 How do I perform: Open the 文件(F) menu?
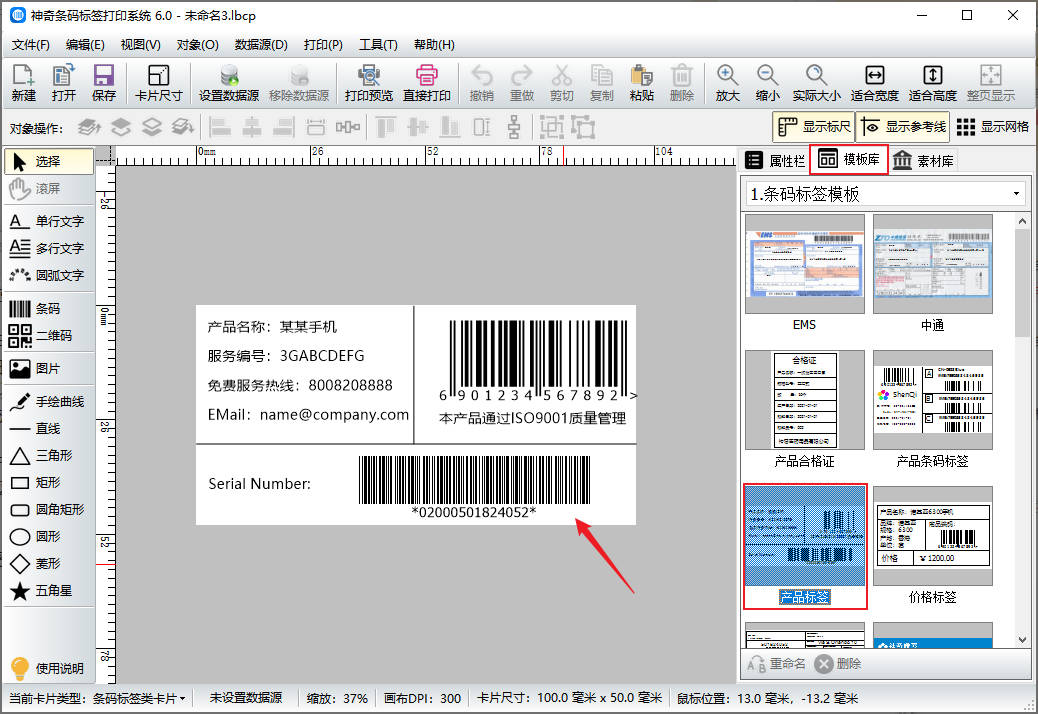click(30, 45)
